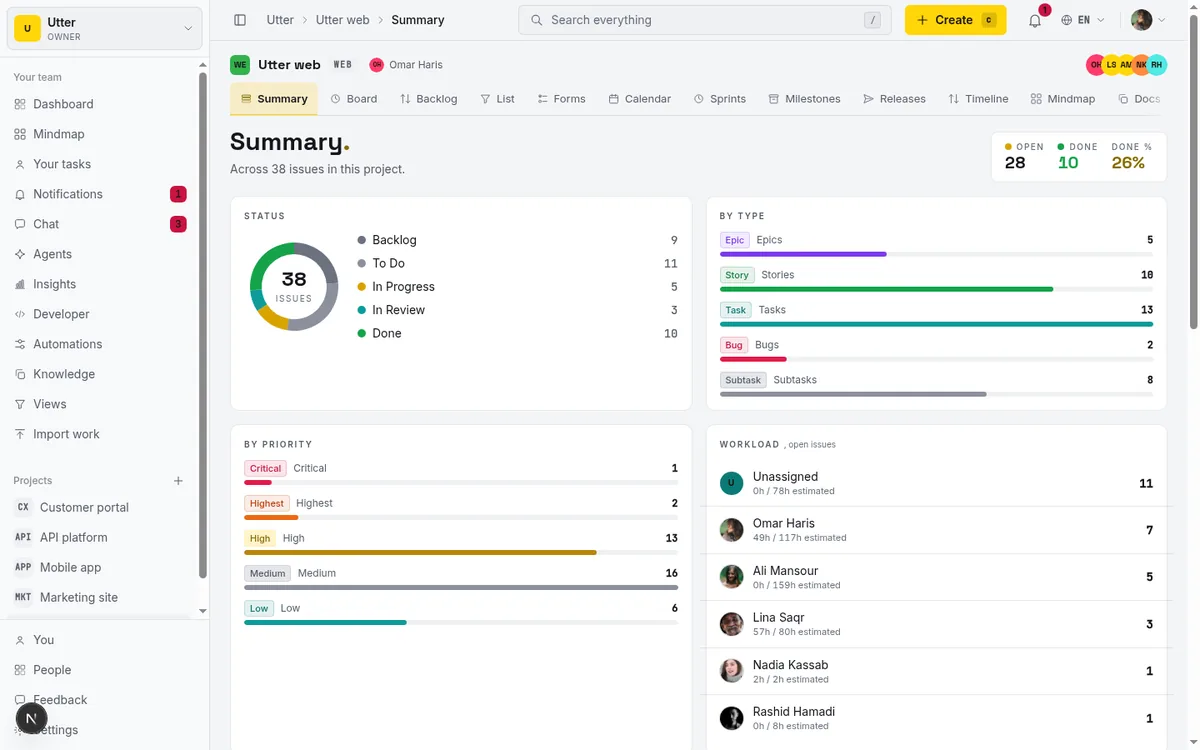Click the Automations icon in sidebar
1200x750 pixels.
[x=20, y=344]
